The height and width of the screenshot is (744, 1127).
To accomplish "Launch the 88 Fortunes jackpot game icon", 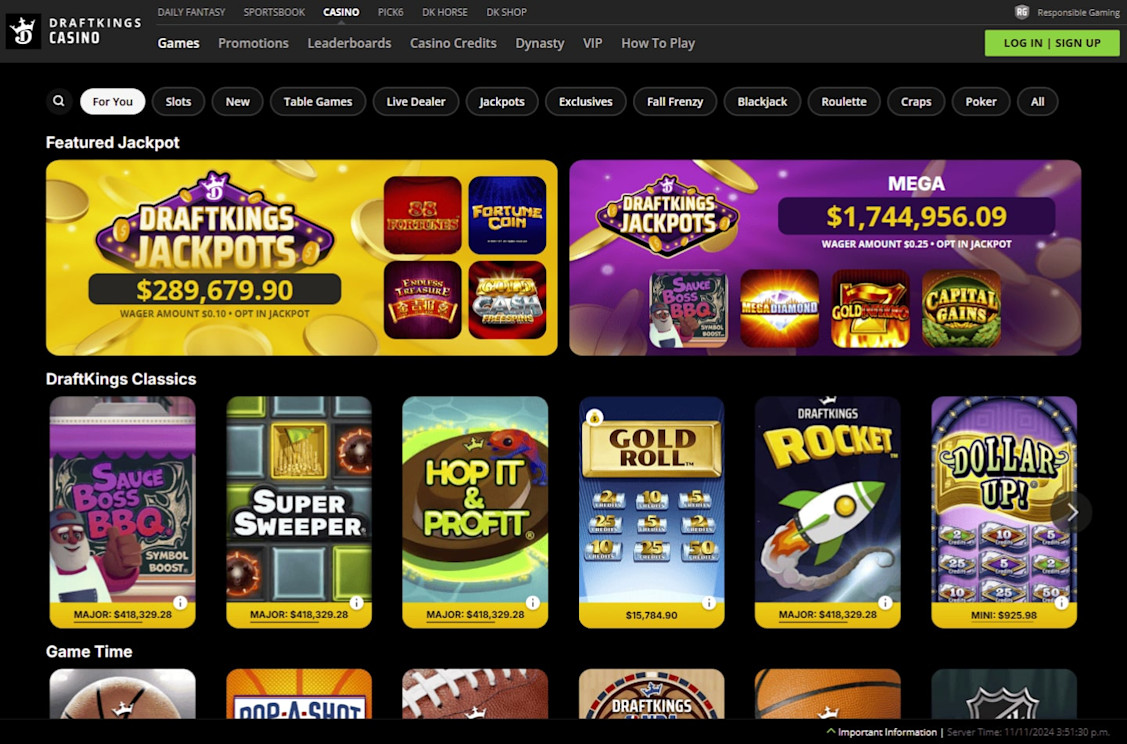I will (423, 215).
